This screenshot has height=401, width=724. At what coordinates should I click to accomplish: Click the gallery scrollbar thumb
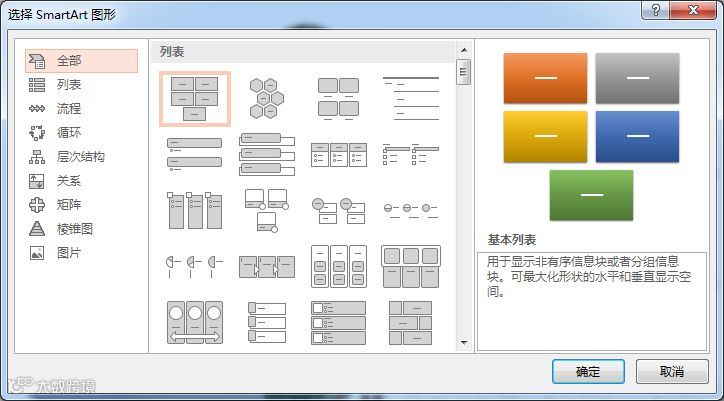click(464, 72)
